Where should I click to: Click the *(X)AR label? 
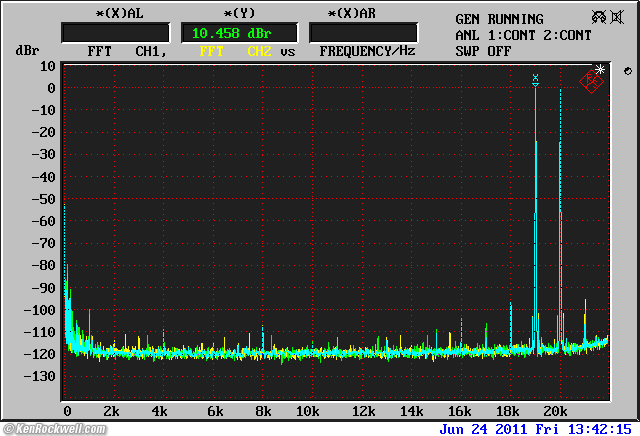point(352,13)
